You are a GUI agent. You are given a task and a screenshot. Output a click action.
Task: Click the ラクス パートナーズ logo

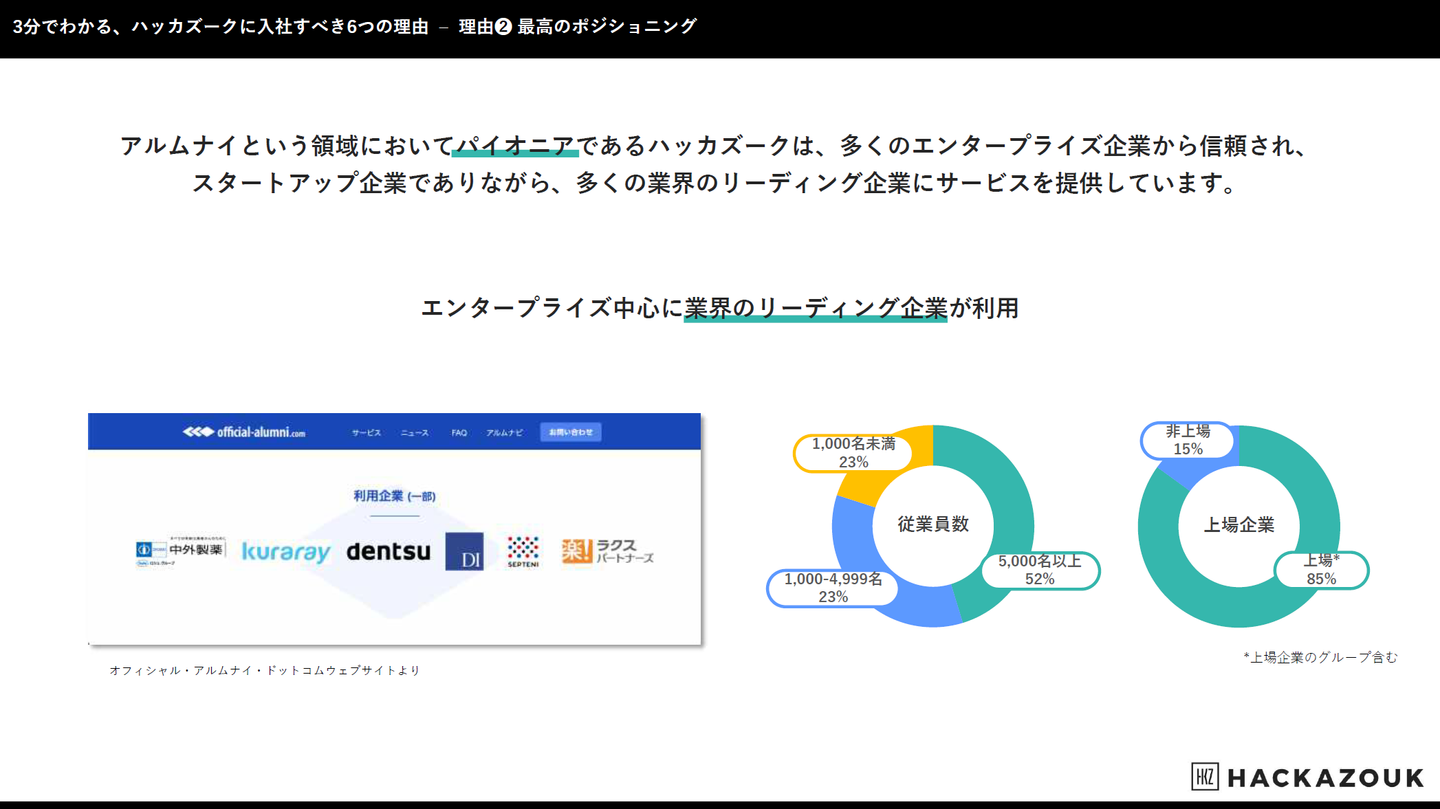pos(607,551)
